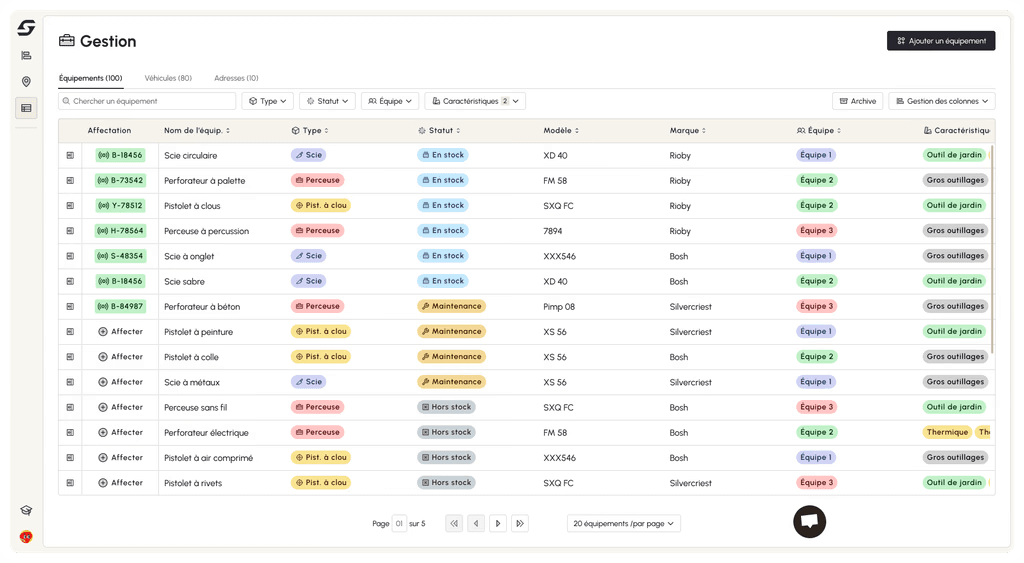This screenshot has height=563, width=1024.
Task: Click the Pimp 08 model cell
Action: [559, 307]
